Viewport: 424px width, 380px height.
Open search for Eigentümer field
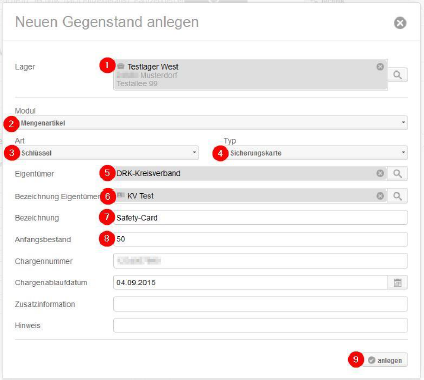point(397,173)
